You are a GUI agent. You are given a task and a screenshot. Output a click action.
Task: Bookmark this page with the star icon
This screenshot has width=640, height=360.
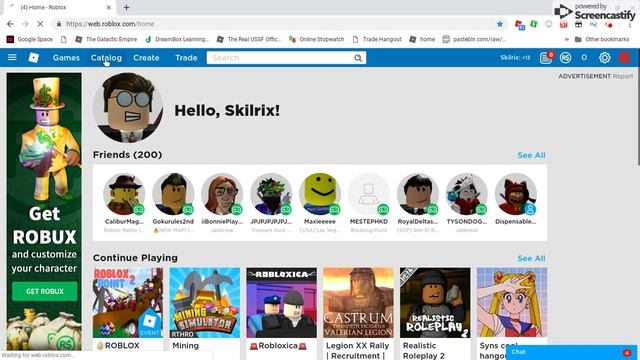point(500,24)
